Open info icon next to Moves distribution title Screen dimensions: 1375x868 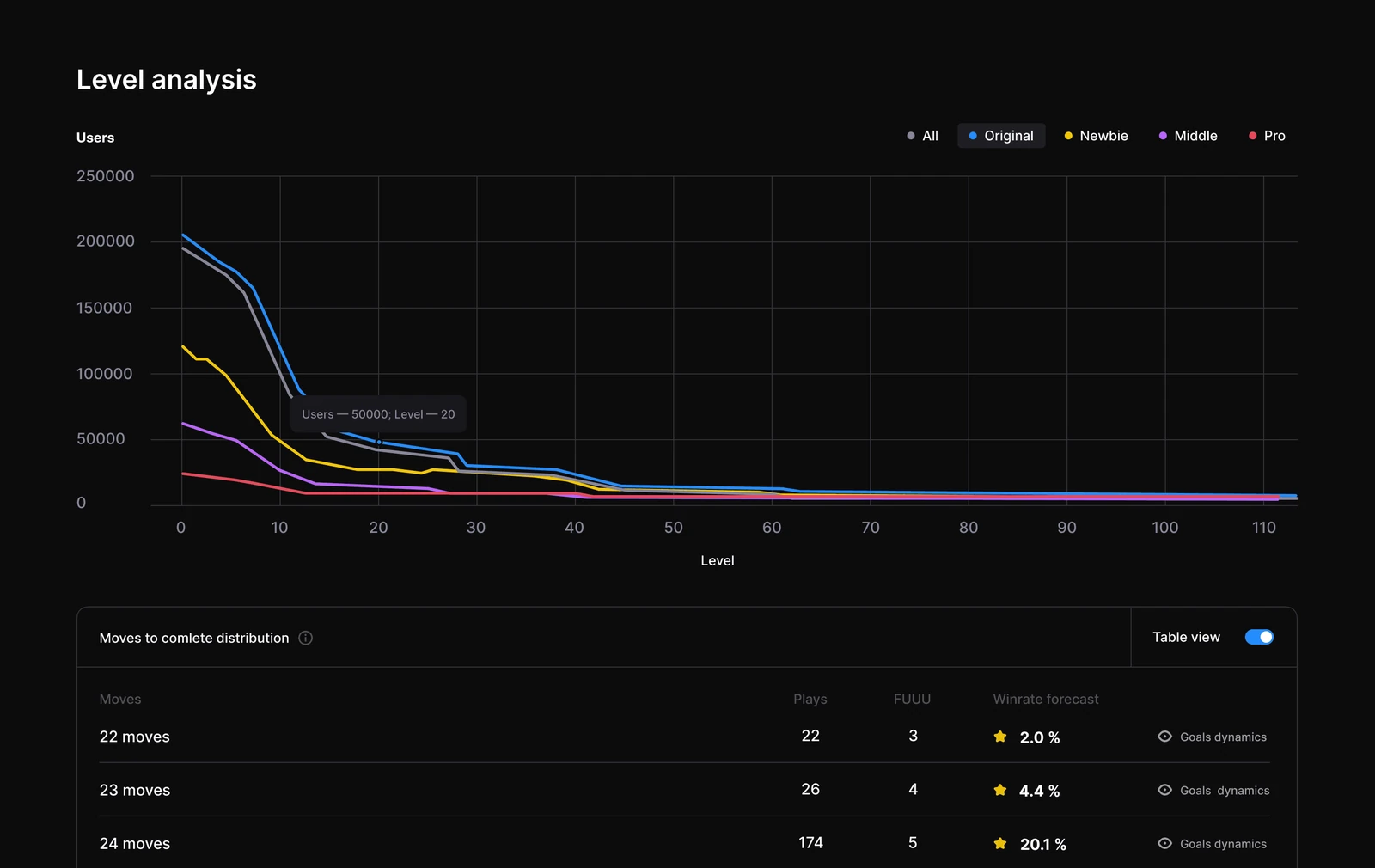pos(305,638)
